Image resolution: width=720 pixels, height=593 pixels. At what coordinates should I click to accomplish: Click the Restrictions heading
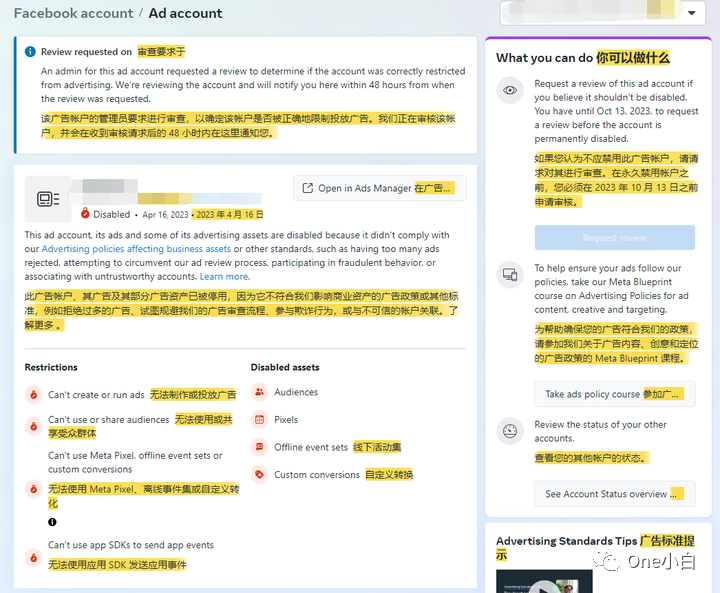51,367
